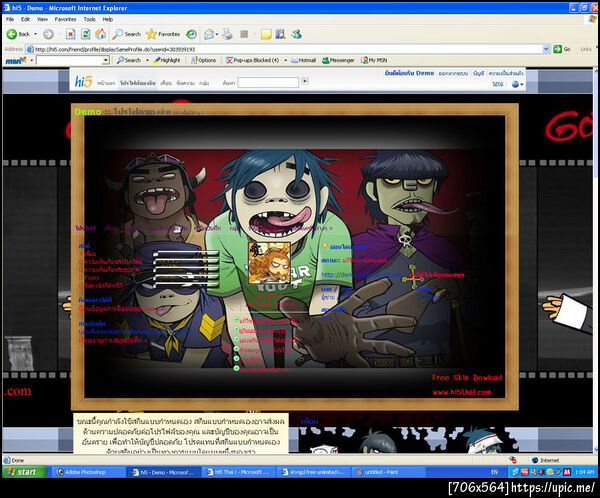Viewport: 600px width, 498px height.
Task: Click the hi5 logo
Action: (x=83, y=82)
